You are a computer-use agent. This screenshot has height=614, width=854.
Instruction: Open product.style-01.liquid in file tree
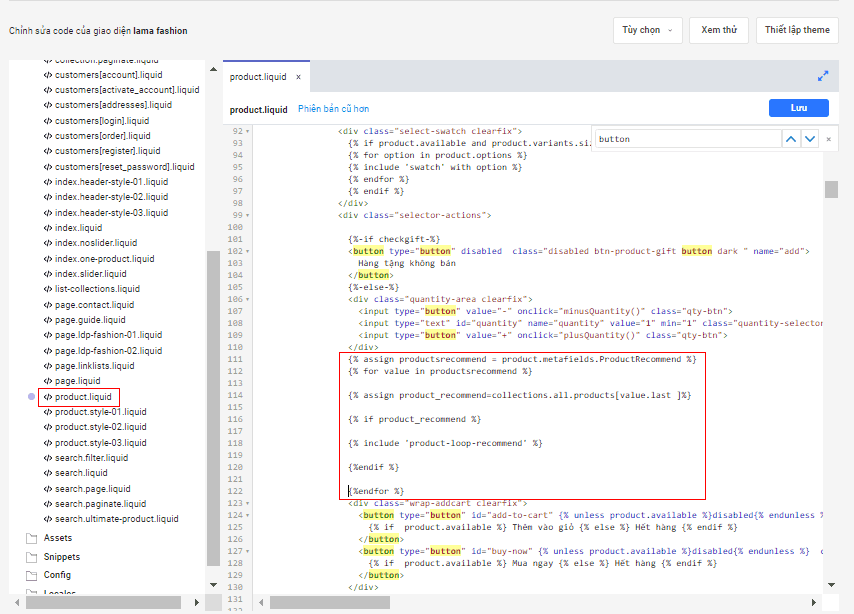(100, 412)
